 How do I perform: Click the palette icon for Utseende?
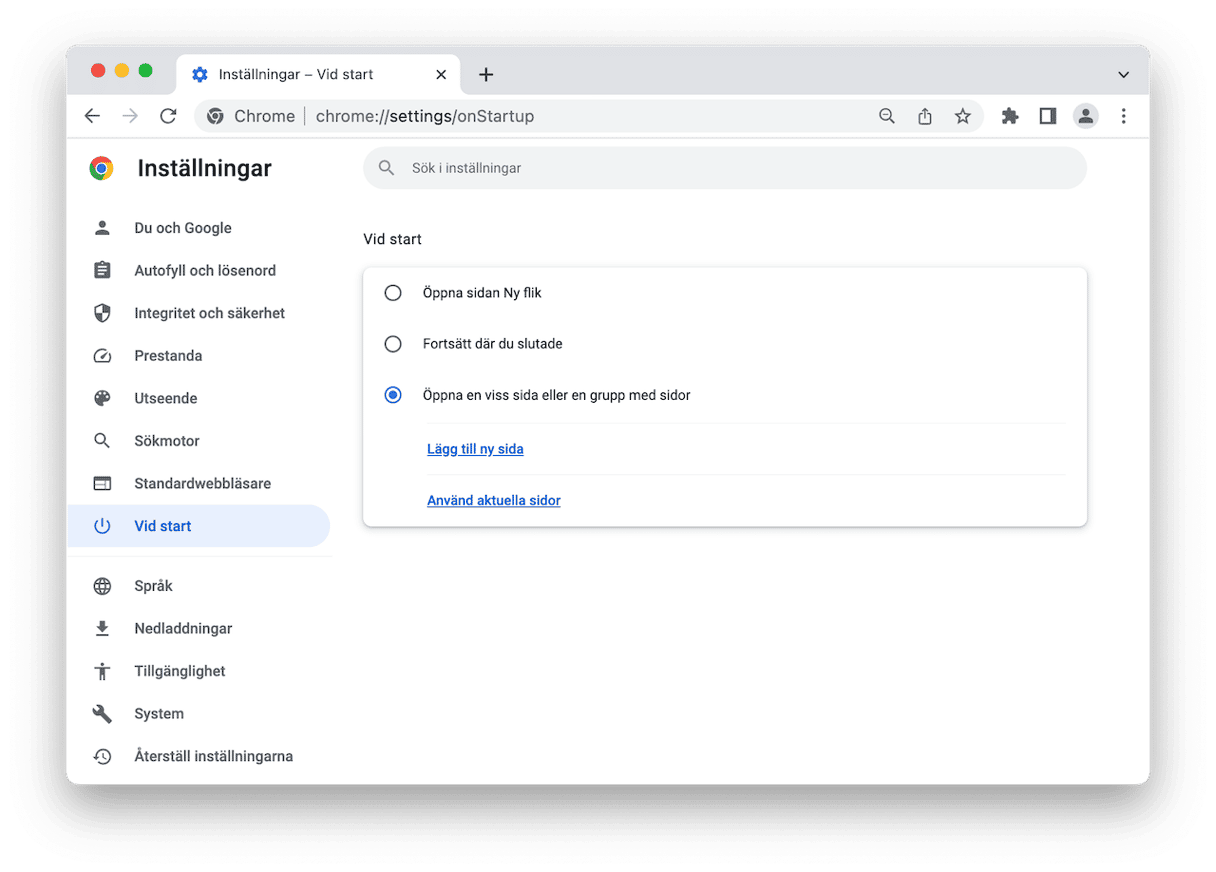(102, 398)
